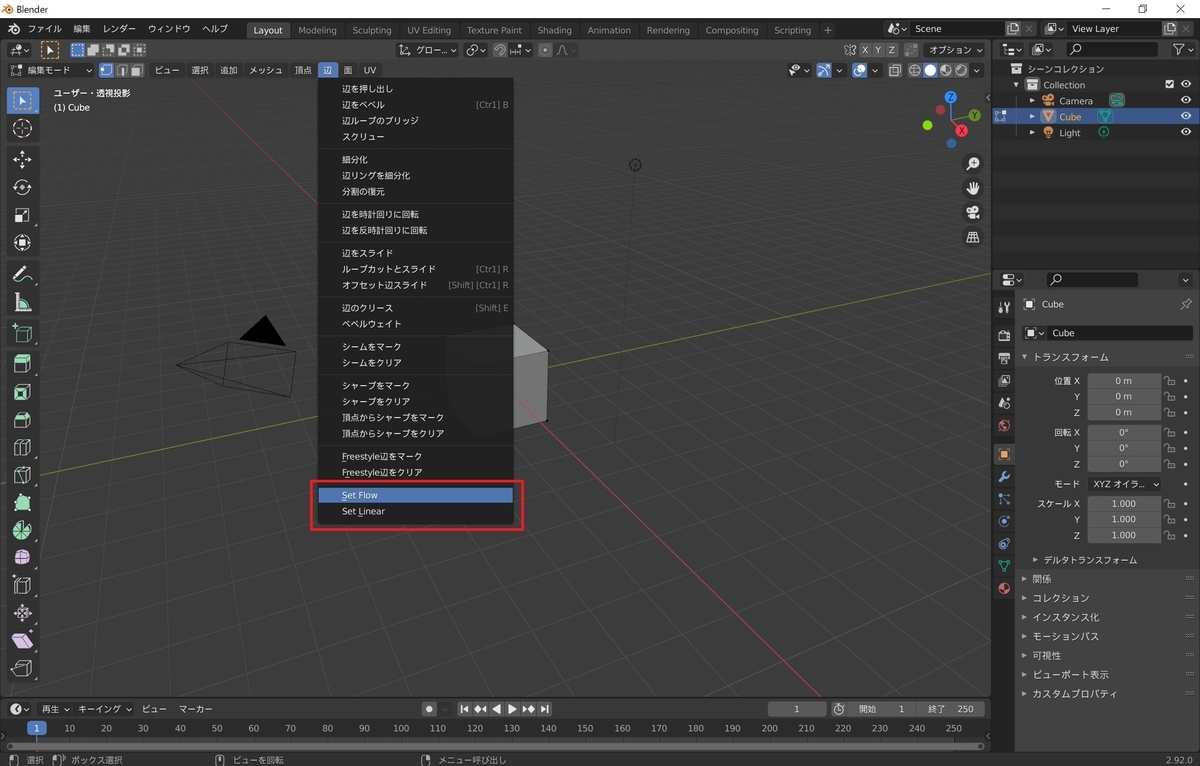This screenshot has width=1200, height=766.
Task: Toggle Camera visibility eye in outliner
Action: (1186, 100)
